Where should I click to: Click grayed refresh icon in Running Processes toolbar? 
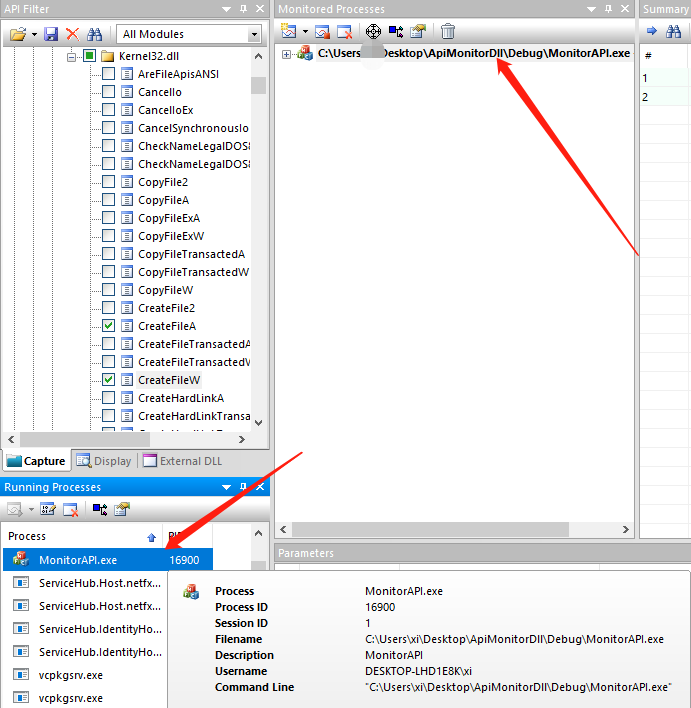tap(15, 509)
